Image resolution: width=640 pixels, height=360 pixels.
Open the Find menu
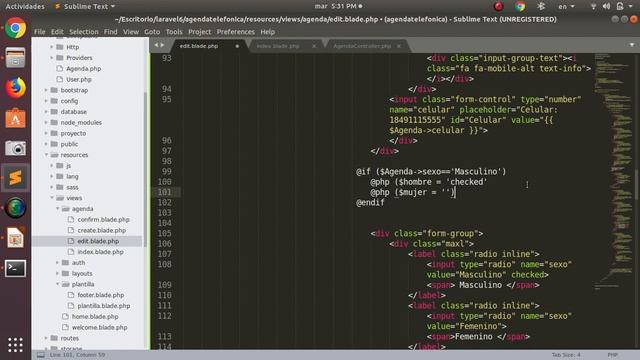[x=110, y=32]
